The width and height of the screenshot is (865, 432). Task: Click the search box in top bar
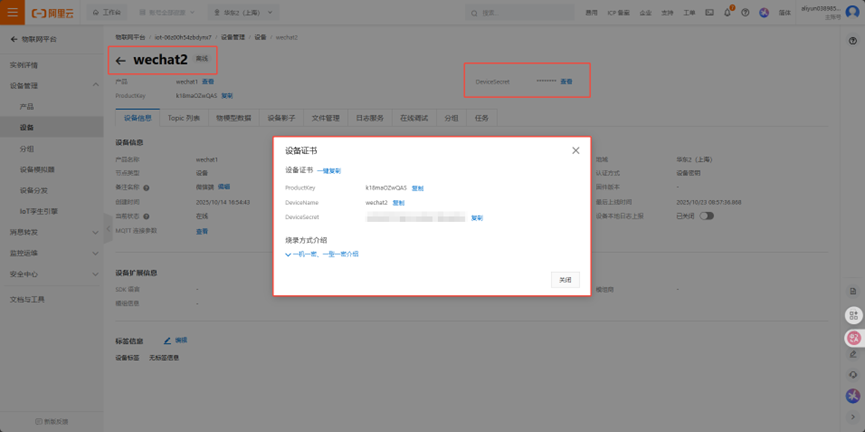pos(520,13)
